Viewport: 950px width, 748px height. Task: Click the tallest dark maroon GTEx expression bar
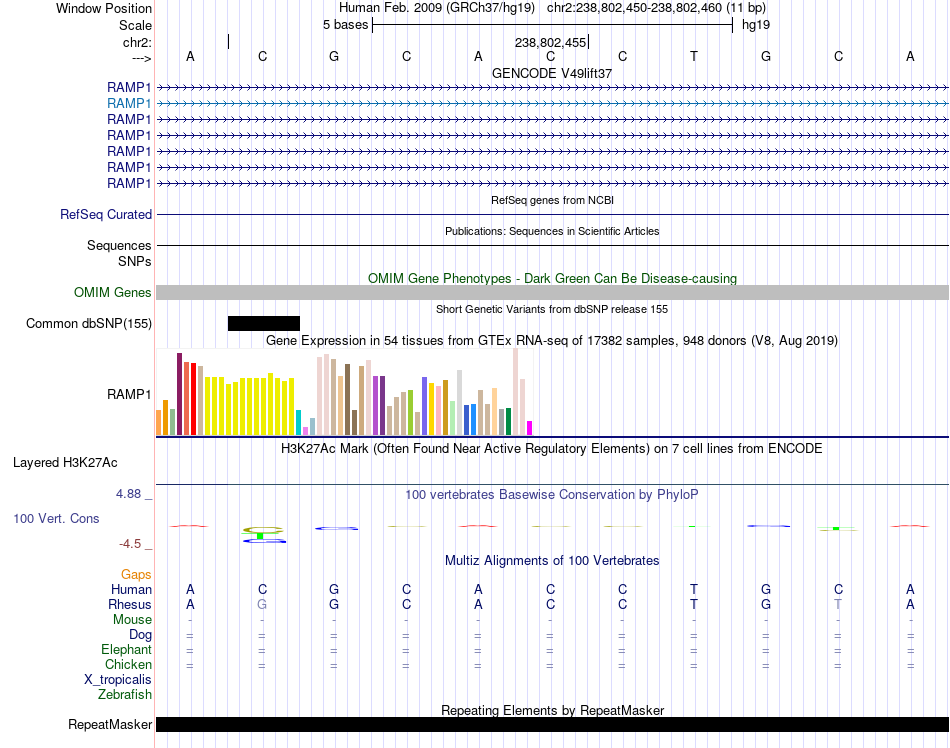tap(179, 394)
